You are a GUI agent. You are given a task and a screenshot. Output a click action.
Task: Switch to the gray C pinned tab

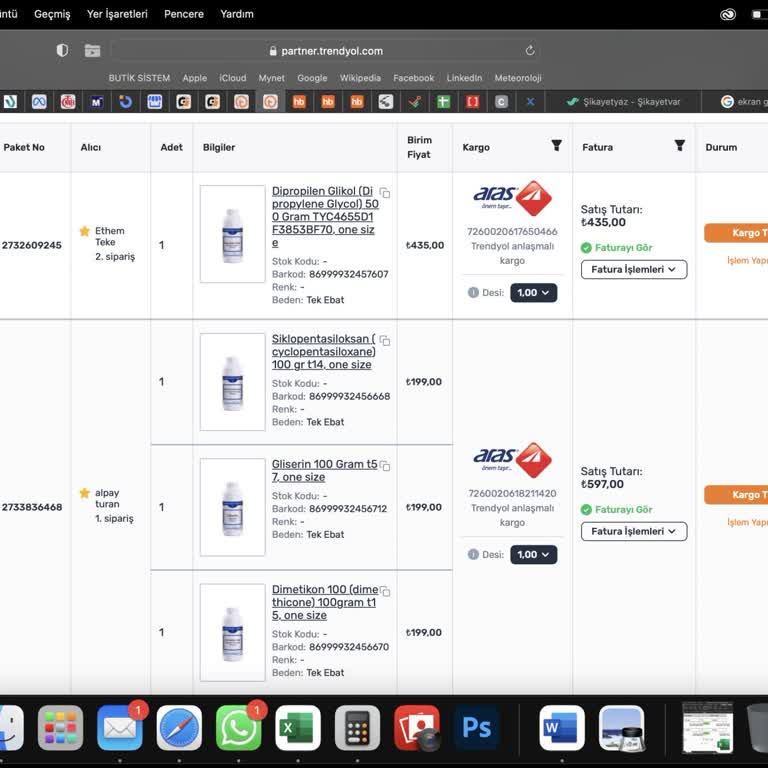click(501, 102)
